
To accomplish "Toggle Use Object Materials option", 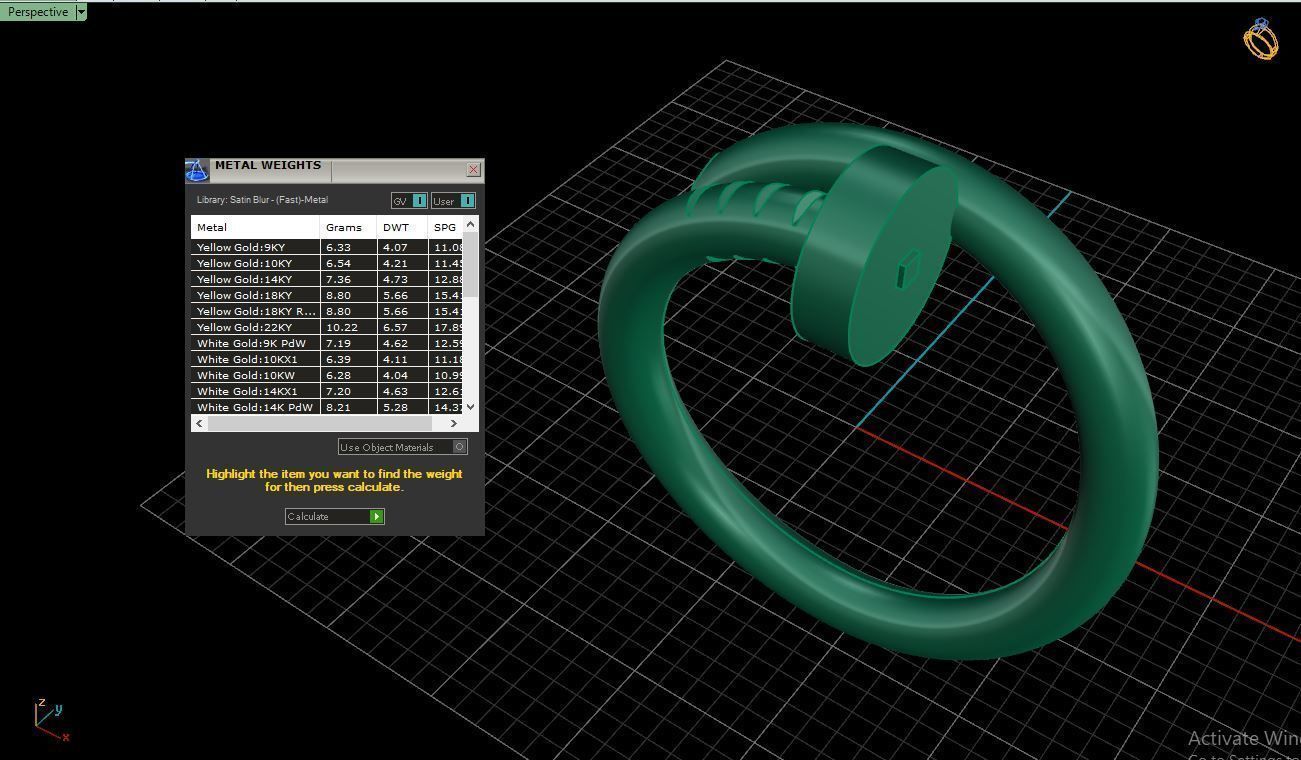I will 403,447.
